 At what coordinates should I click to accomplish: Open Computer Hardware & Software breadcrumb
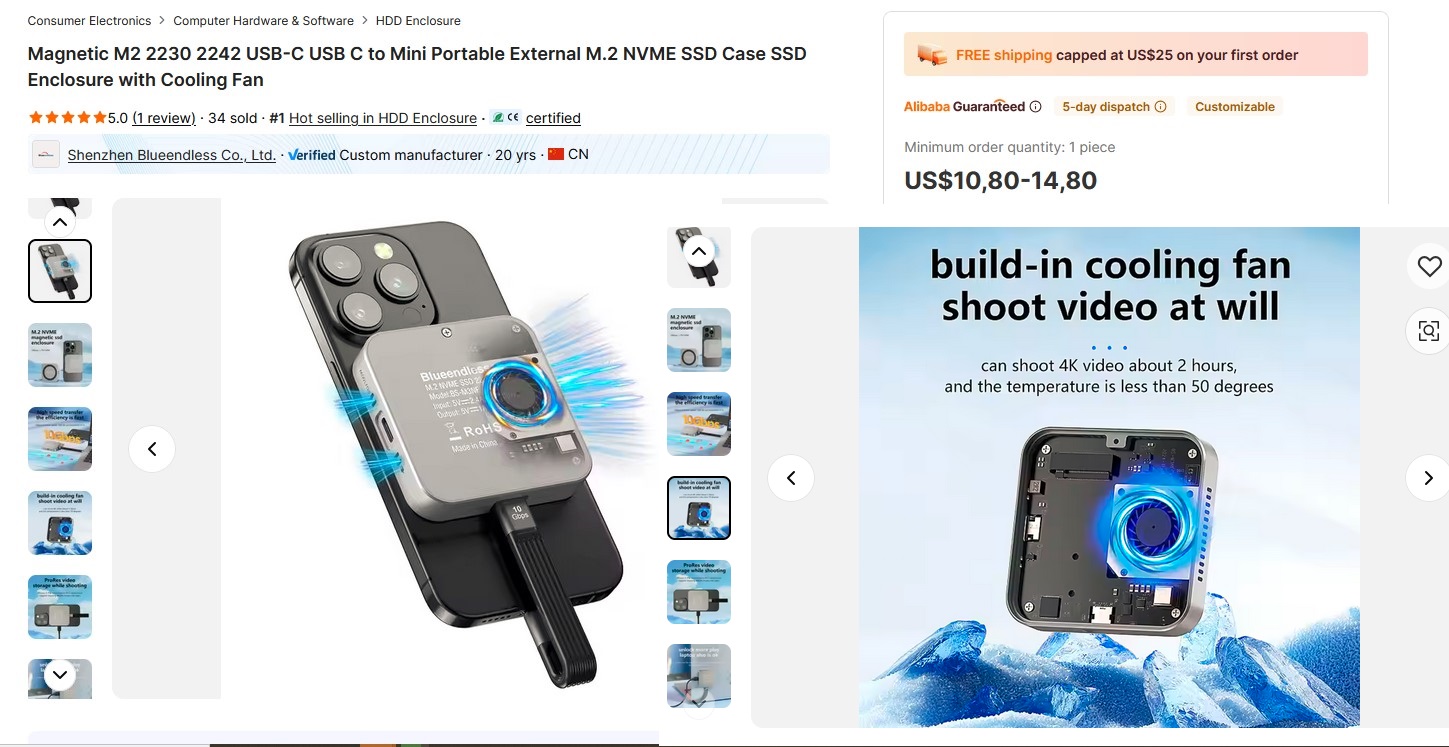pos(263,20)
